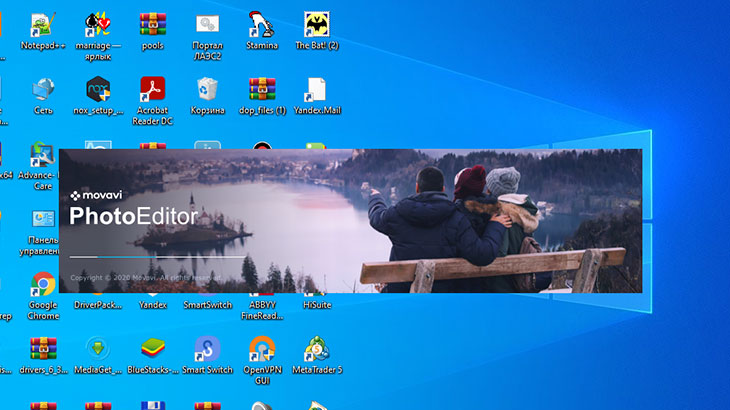This screenshot has height=410, width=730.
Task: Select the drivers_6_3 archive icon
Action: pyautogui.click(x=43, y=349)
